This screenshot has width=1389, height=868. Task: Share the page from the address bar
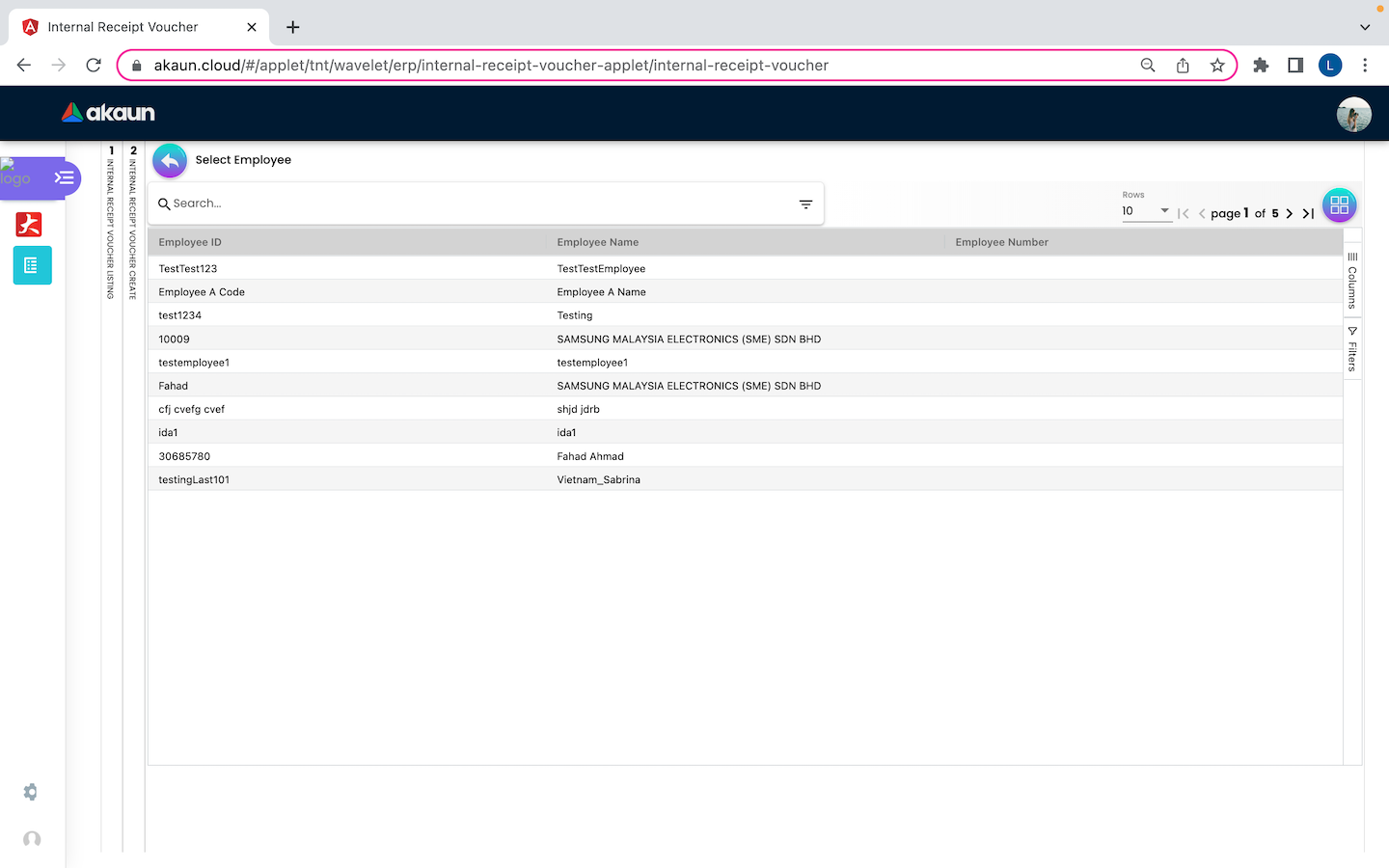tap(1183, 66)
